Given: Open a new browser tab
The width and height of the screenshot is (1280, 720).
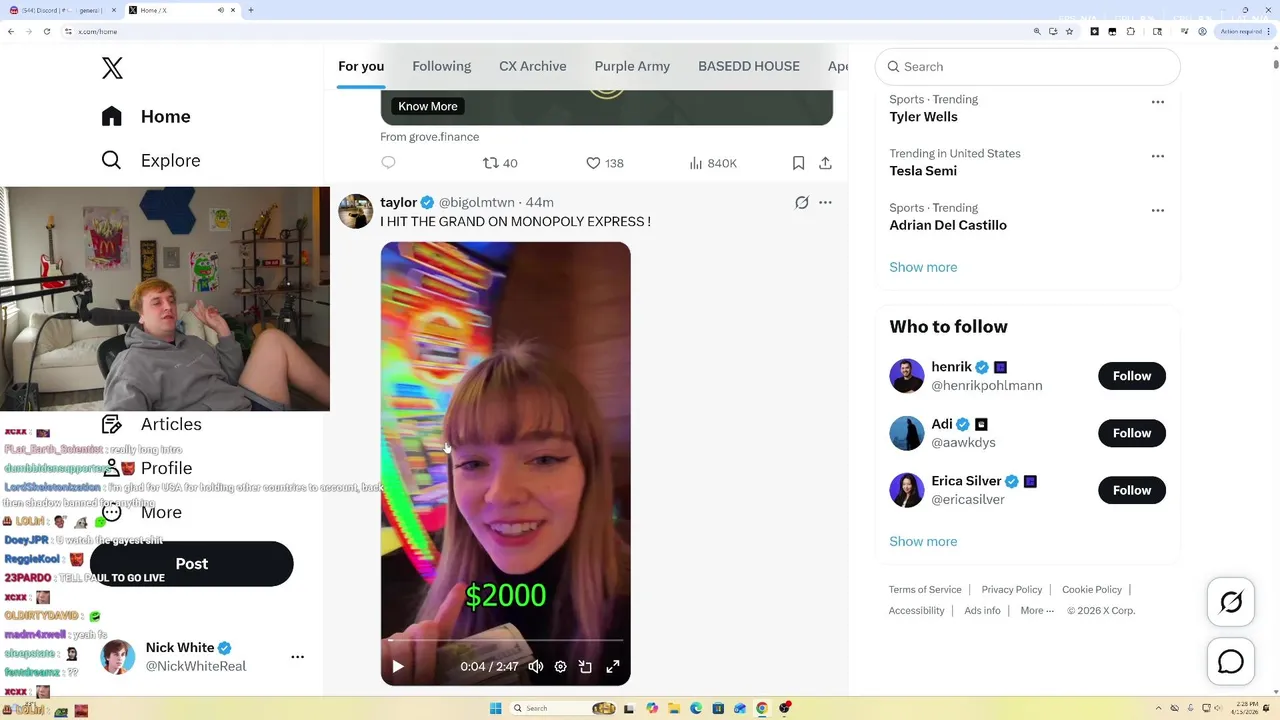Looking at the screenshot, I should [x=250, y=10].
